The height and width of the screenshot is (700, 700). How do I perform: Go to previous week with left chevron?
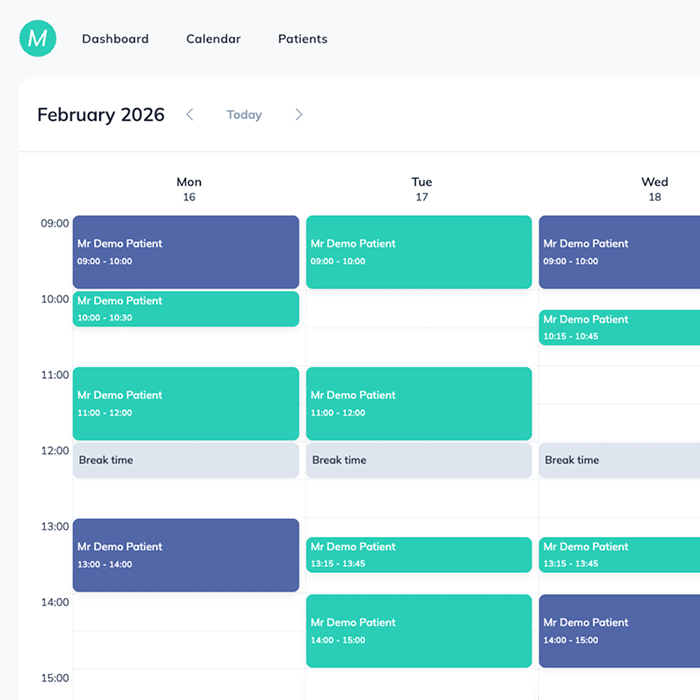[x=190, y=115]
